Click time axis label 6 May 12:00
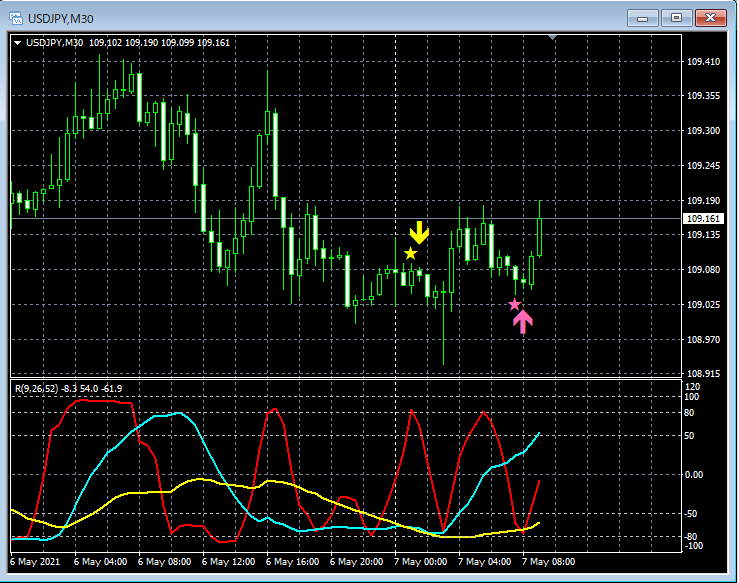This screenshot has width=739, height=583. point(229,562)
